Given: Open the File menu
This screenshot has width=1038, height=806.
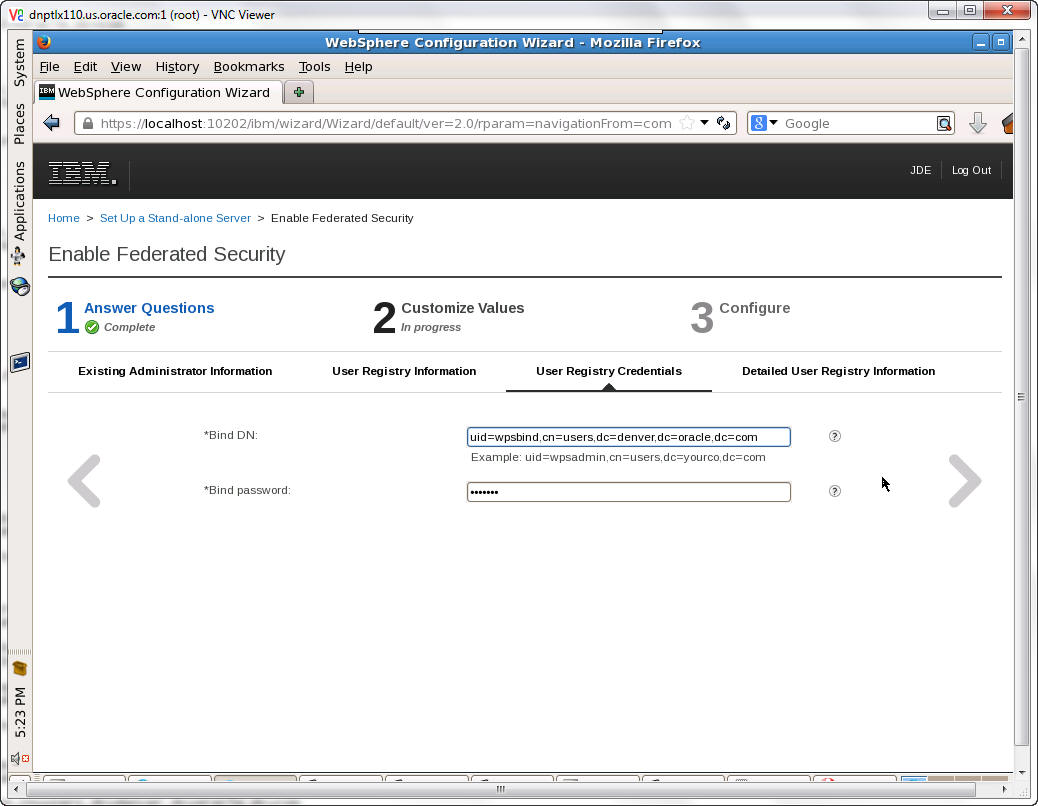Looking at the screenshot, I should [x=49, y=67].
